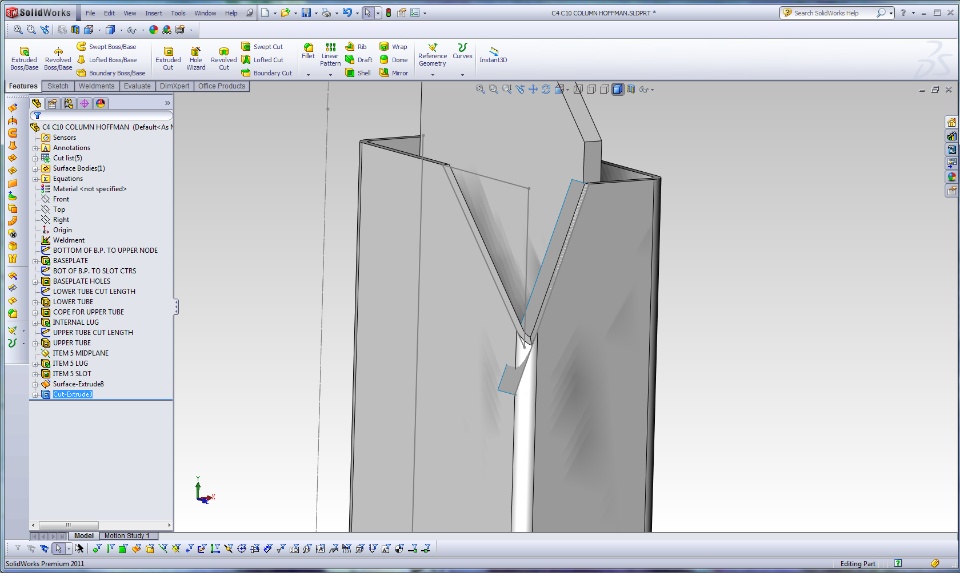Viewport: 960px width, 573px height.
Task: Select the Shell tool
Action: [358, 73]
